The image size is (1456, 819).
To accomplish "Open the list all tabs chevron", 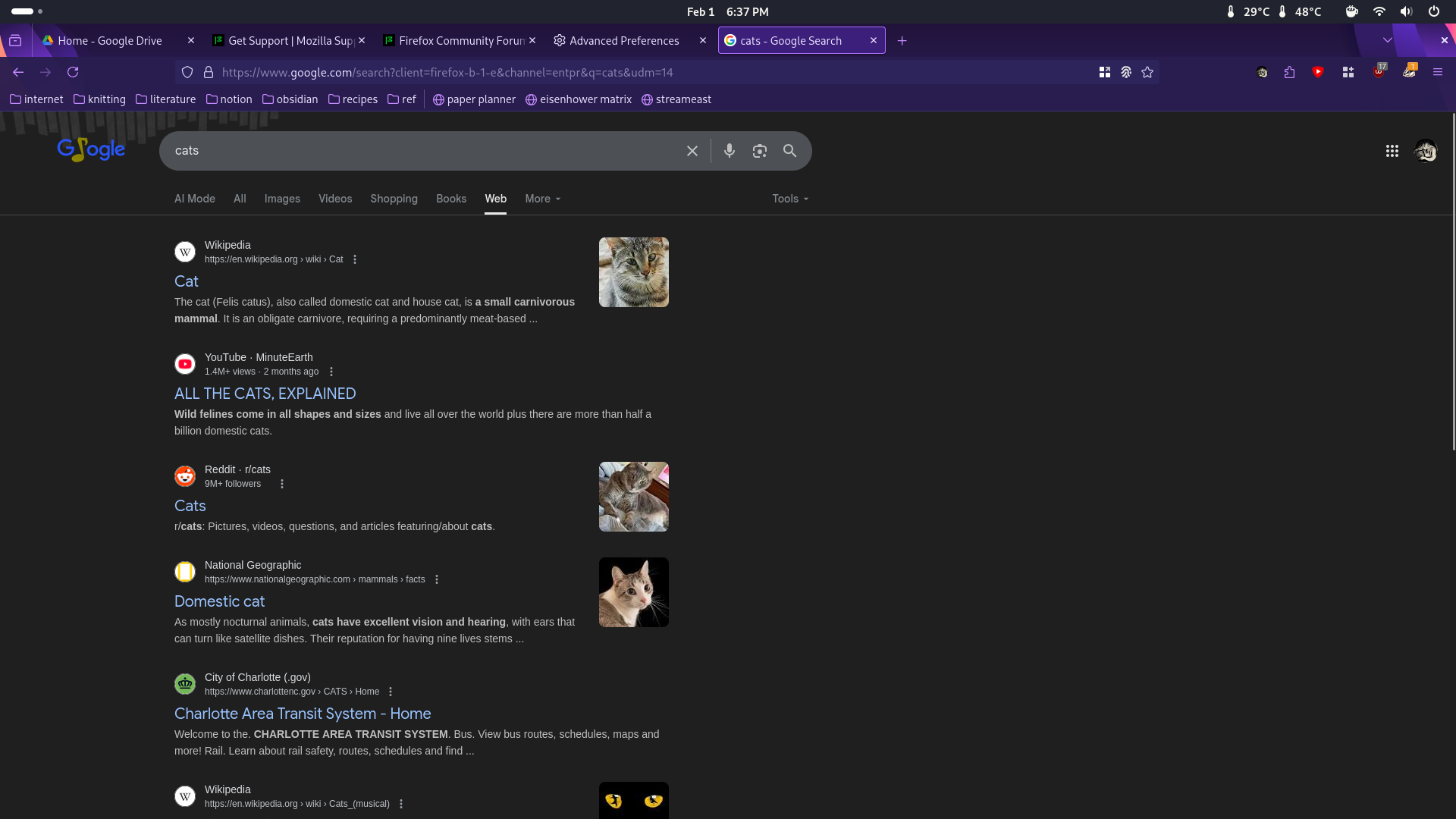I will [x=1387, y=40].
